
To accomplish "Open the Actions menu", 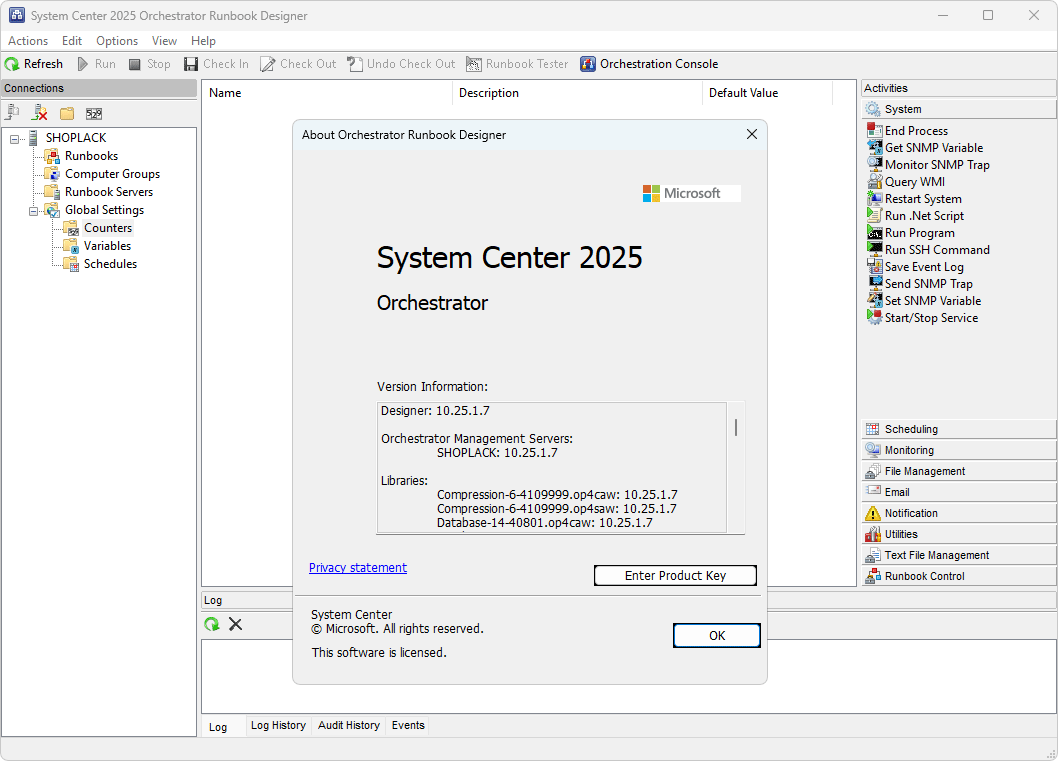I will [28, 41].
